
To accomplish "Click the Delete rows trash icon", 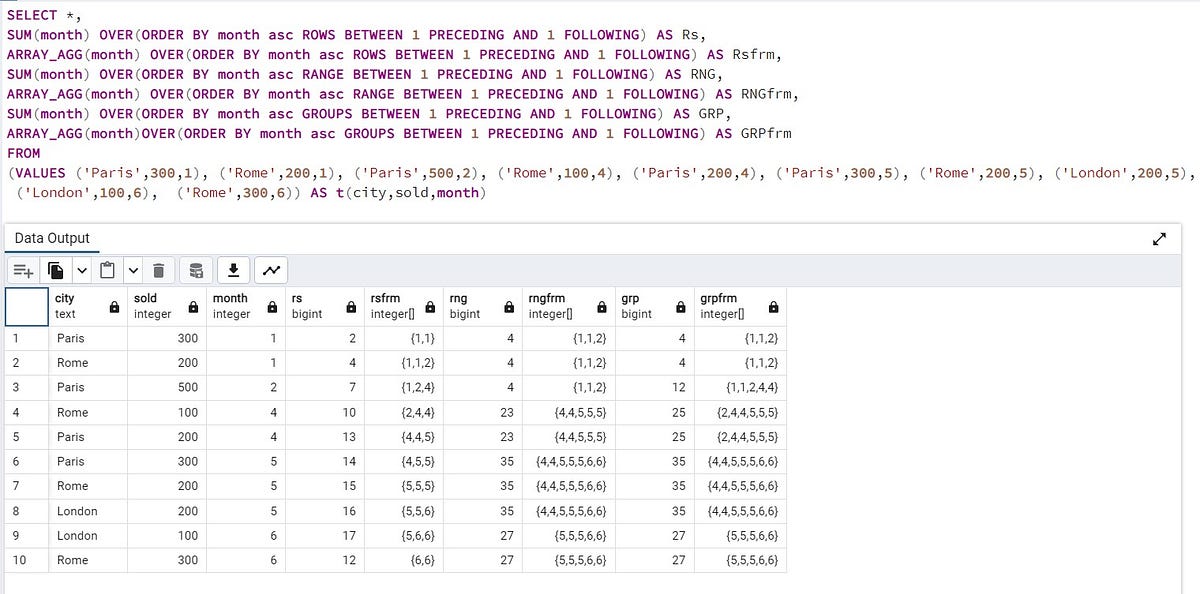I will coord(158,270).
